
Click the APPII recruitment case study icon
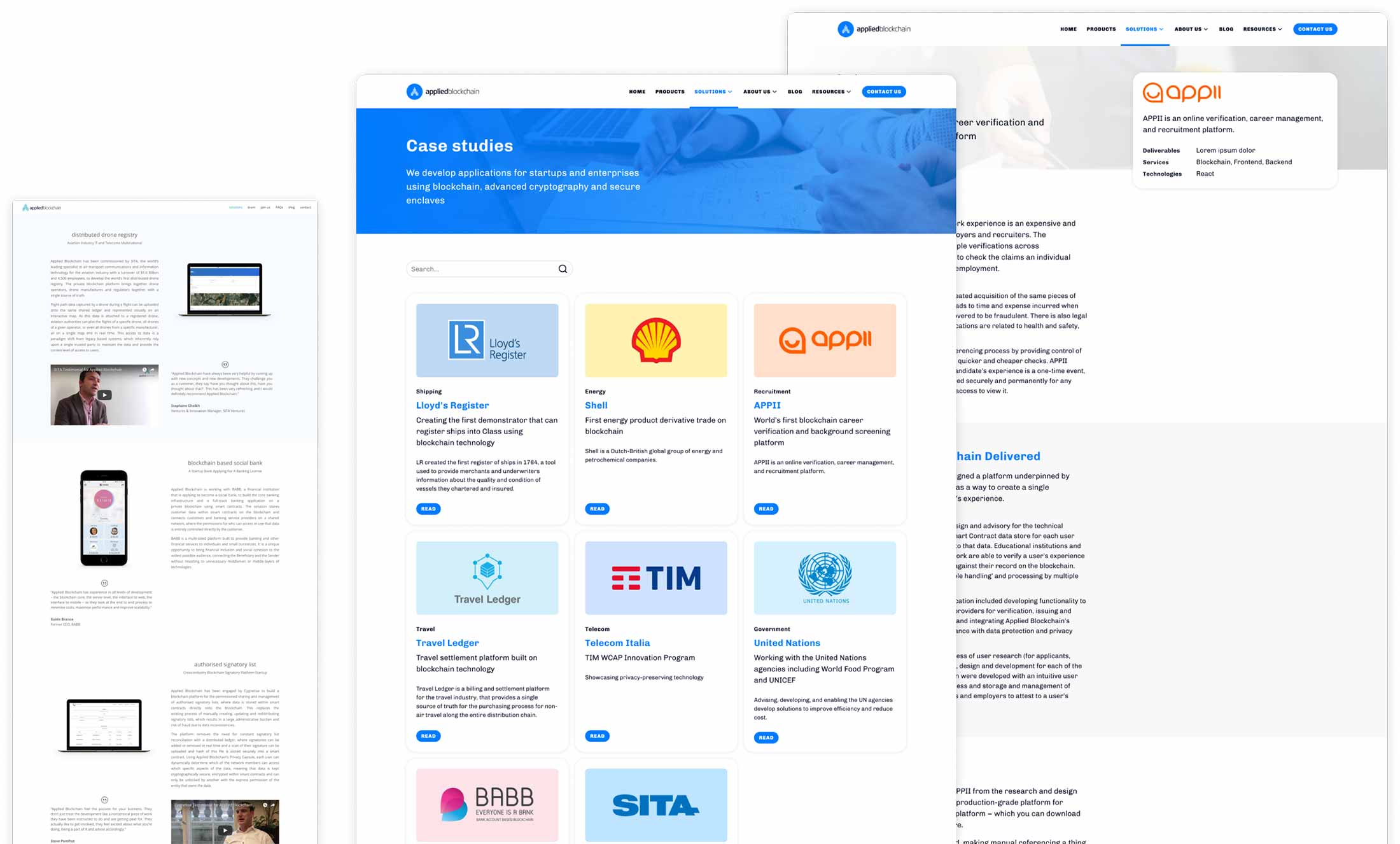tap(824, 340)
